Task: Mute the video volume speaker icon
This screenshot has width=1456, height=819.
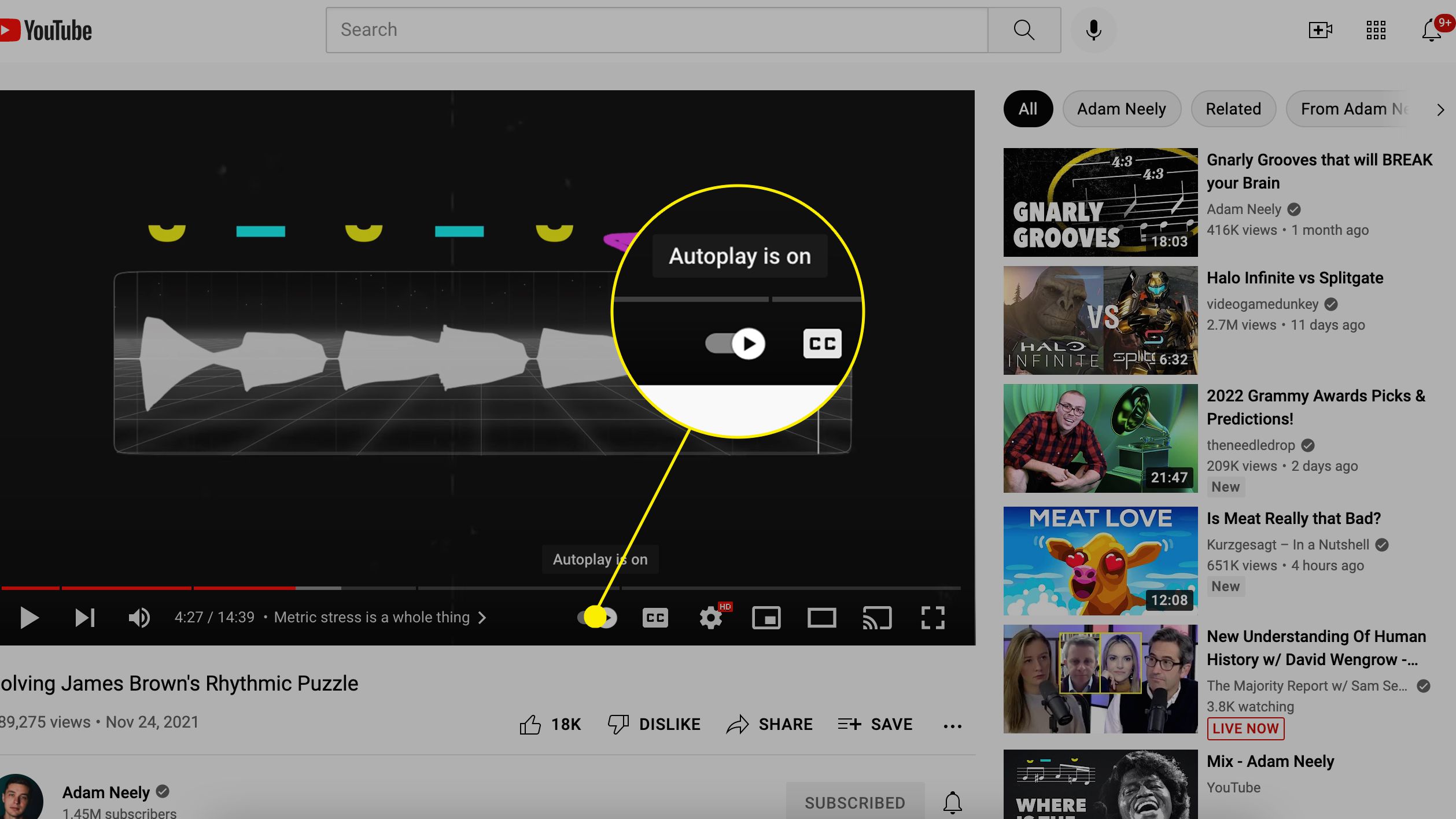Action: (139, 618)
